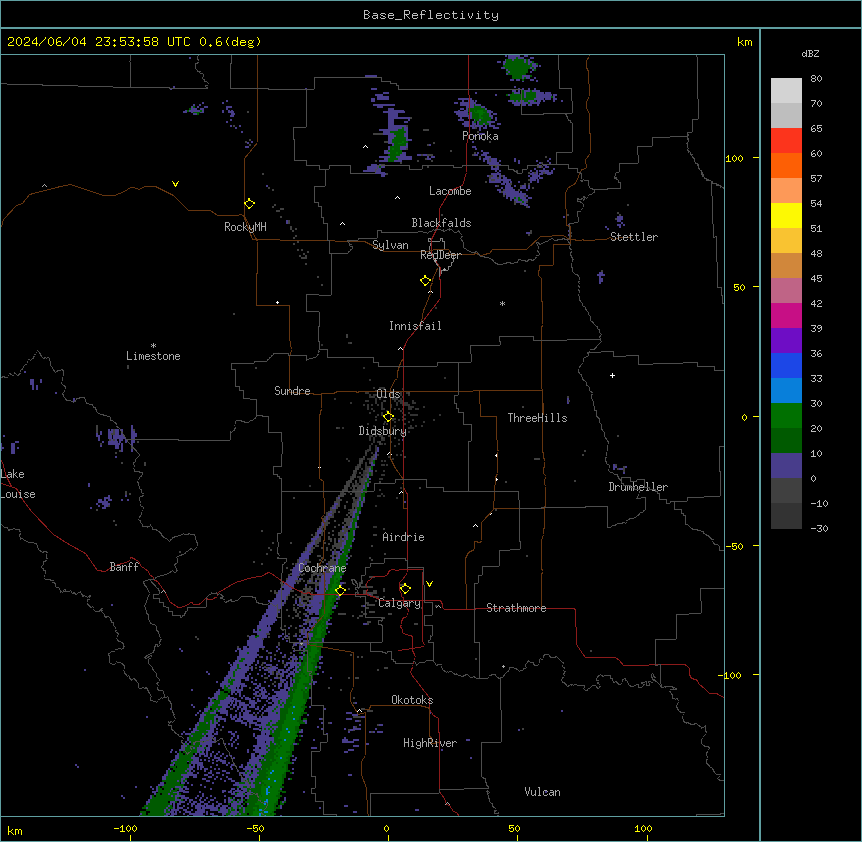Viewport: 862px width, 842px height.
Task: Click the ThreeHills city label
Action: (x=537, y=418)
